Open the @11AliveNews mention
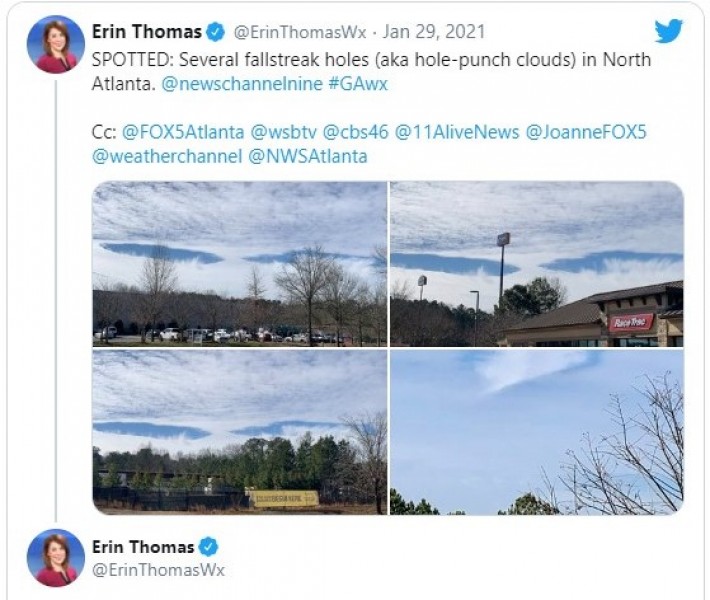This screenshot has height=600, width=710. tap(457, 132)
